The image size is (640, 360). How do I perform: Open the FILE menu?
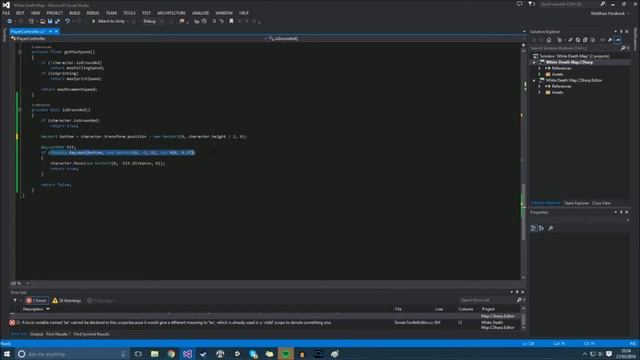[6, 13]
